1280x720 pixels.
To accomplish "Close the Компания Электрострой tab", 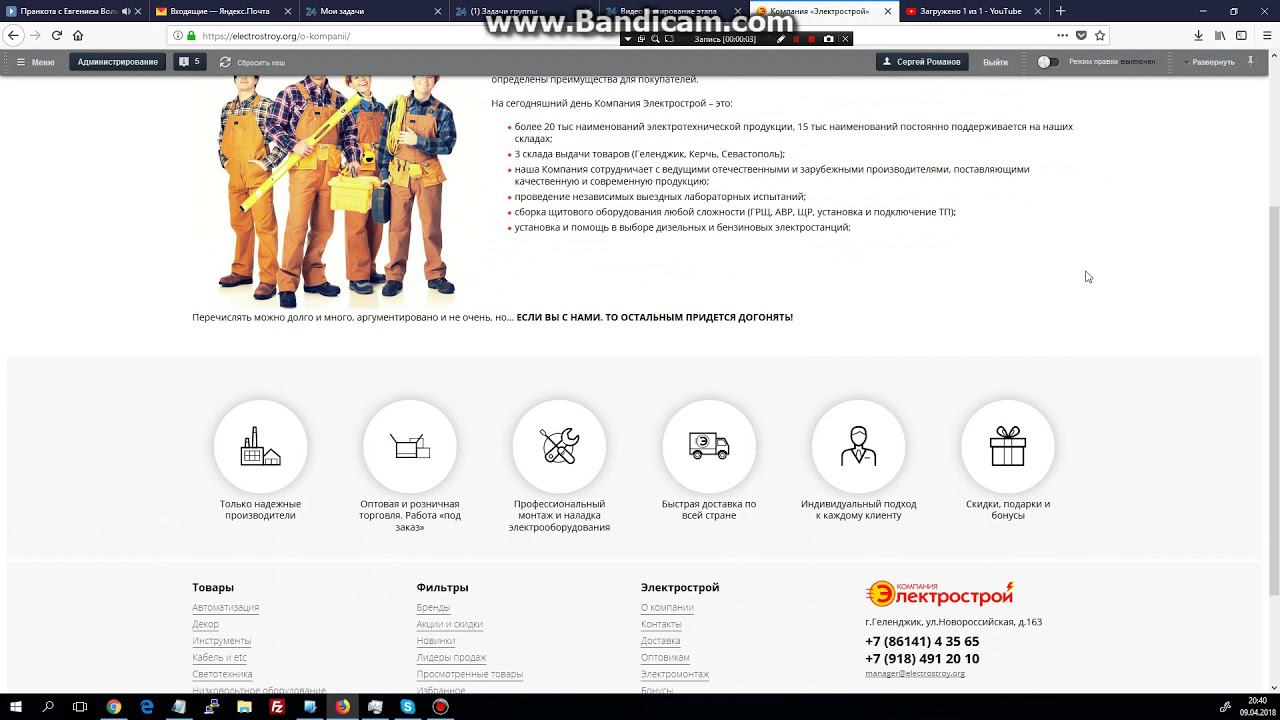I will (887, 11).
